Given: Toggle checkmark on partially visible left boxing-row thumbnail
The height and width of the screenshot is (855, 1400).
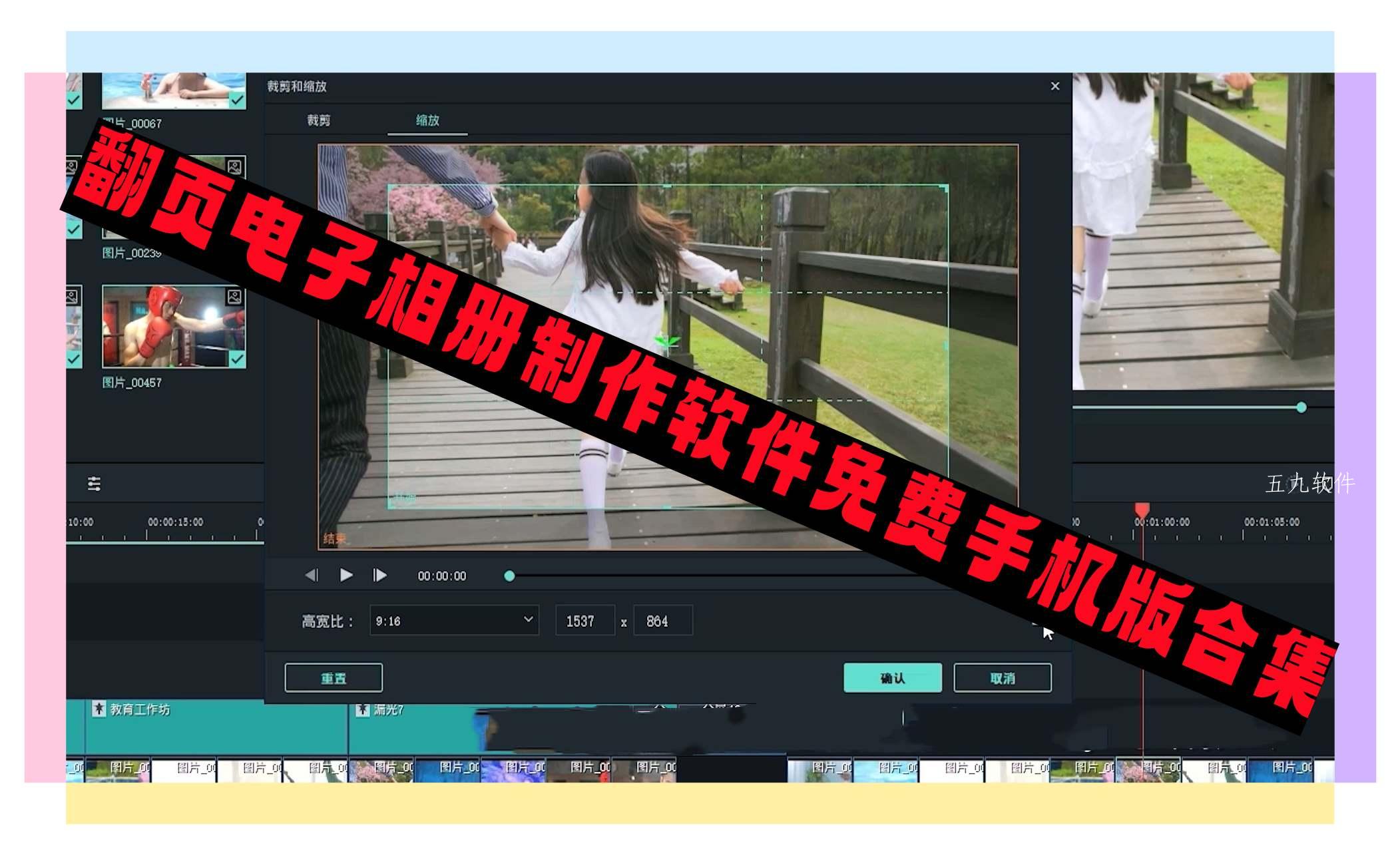Looking at the screenshot, I should 73,359.
